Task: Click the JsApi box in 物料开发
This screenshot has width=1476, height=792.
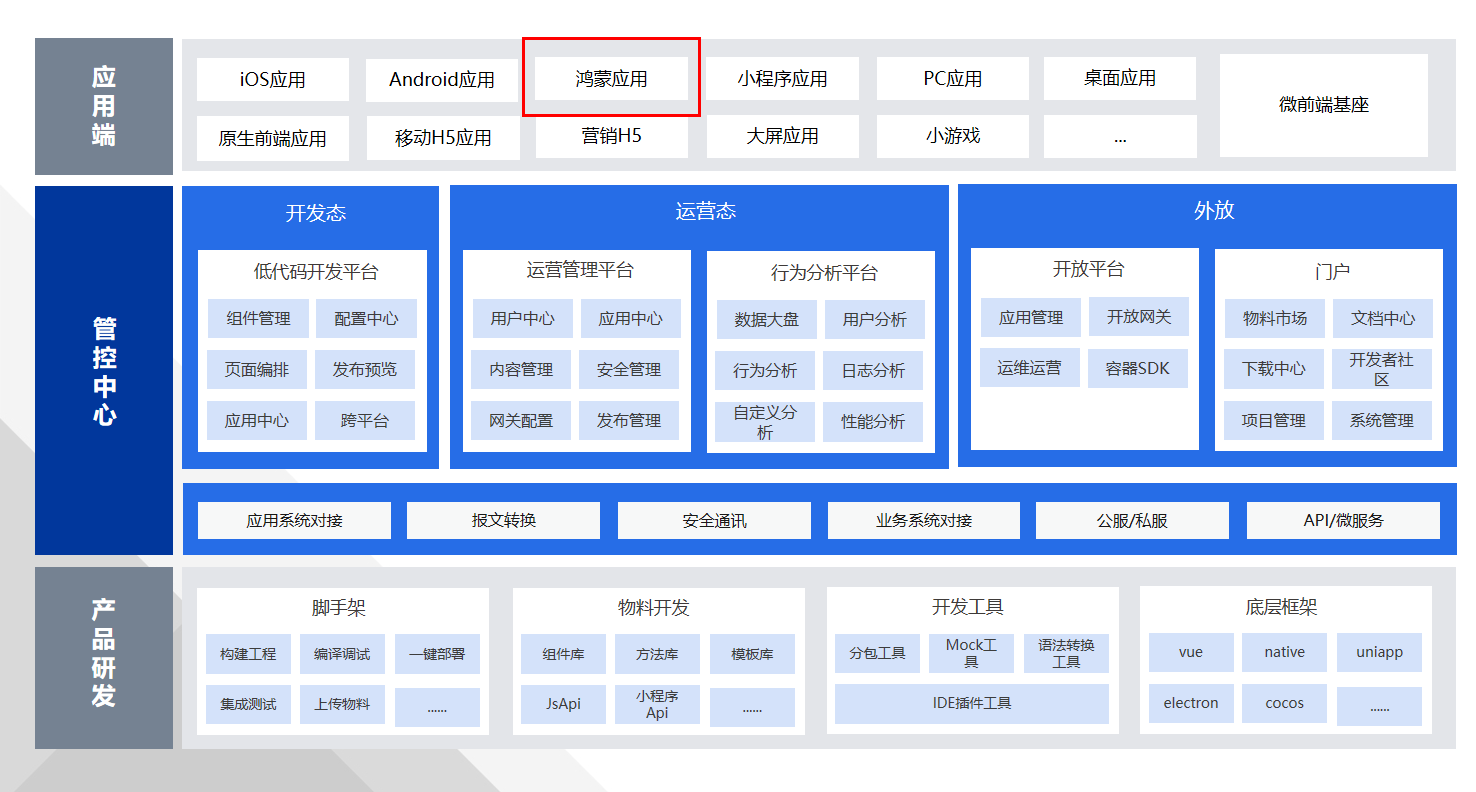Action: coord(563,704)
